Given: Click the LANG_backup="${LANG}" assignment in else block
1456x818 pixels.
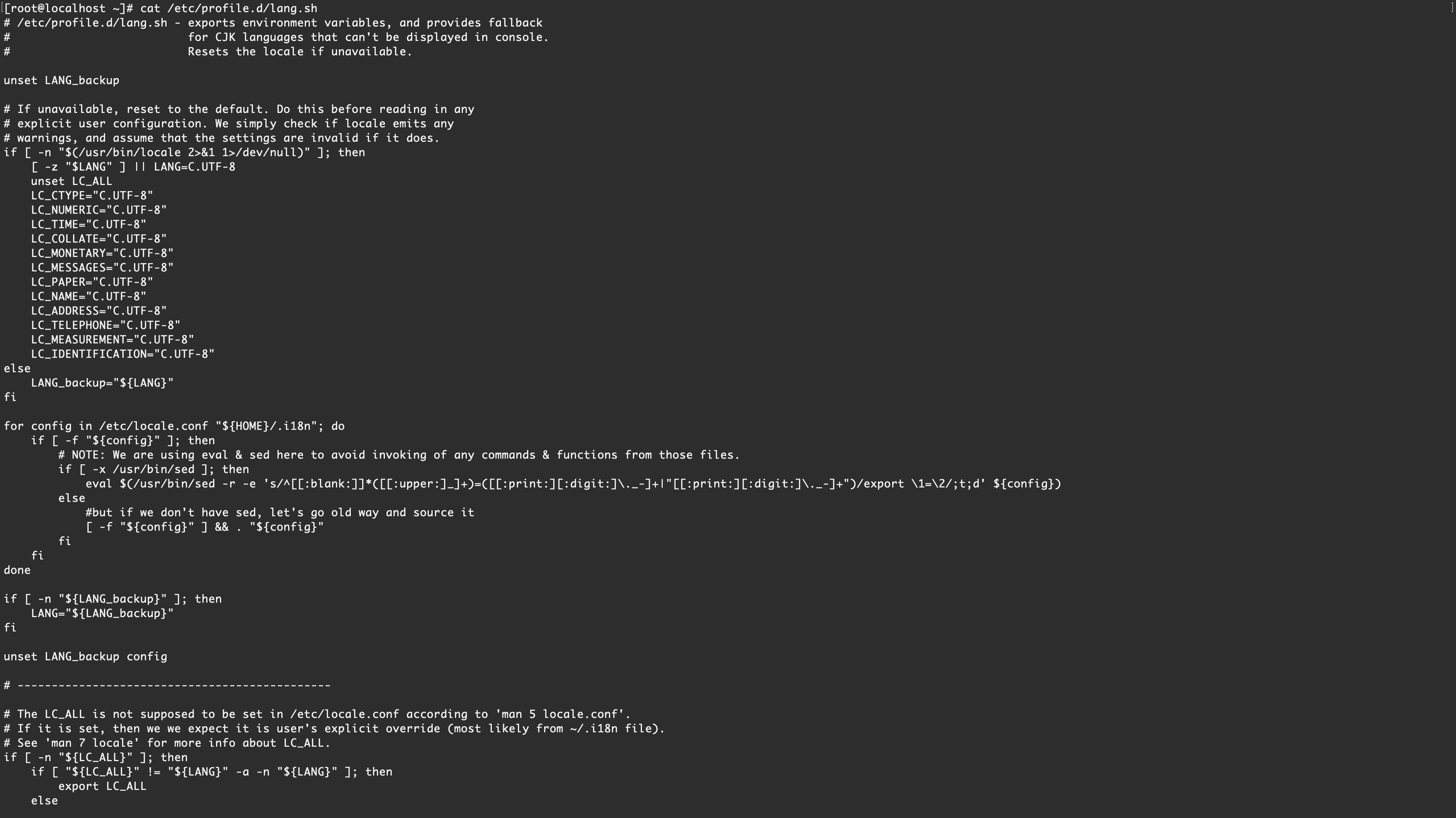Looking at the screenshot, I should 102,383.
